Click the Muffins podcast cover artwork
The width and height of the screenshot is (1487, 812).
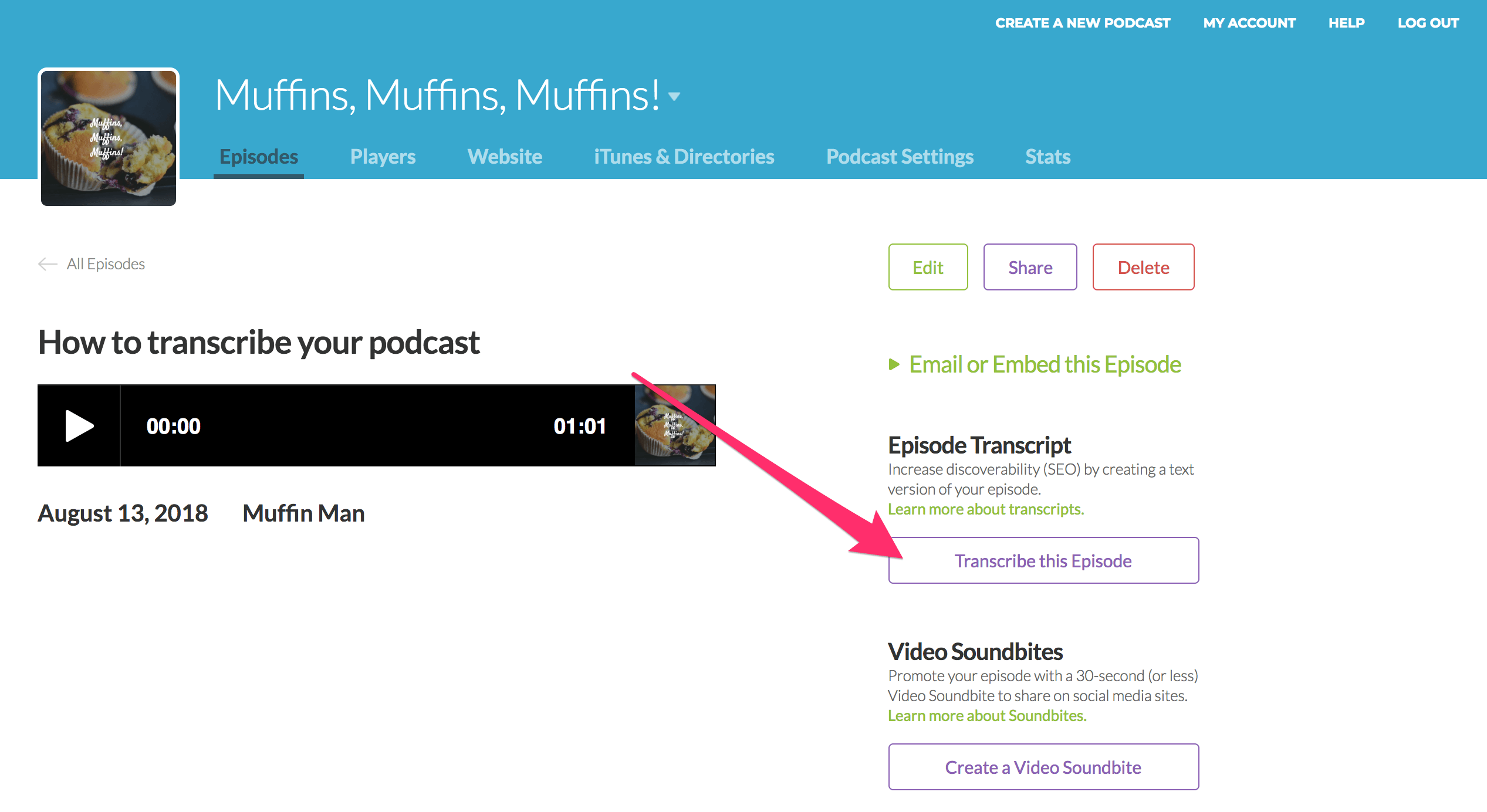pyautogui.click(x=109, y=137)
